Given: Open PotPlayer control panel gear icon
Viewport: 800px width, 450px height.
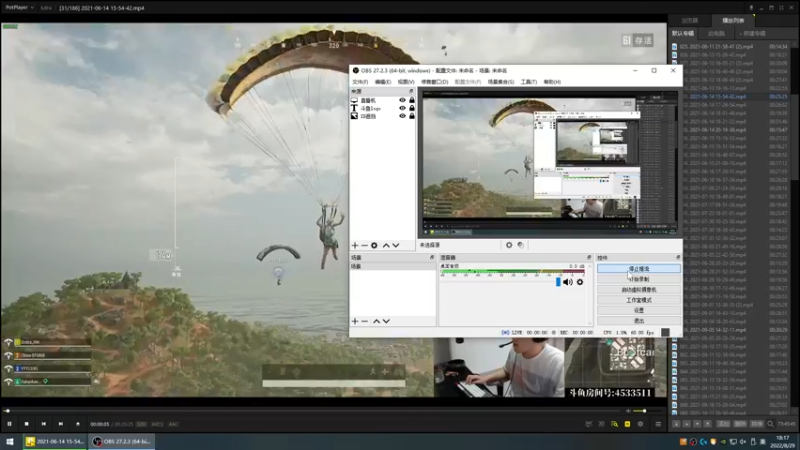Looking at the screenshot, I should pos(640,424).
